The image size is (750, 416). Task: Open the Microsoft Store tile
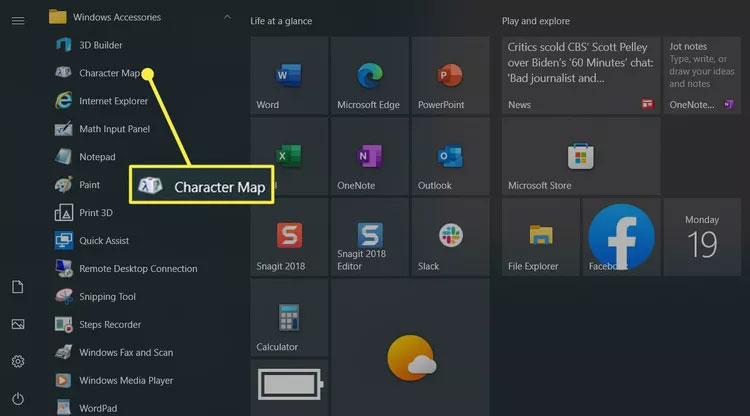(581, 156)
